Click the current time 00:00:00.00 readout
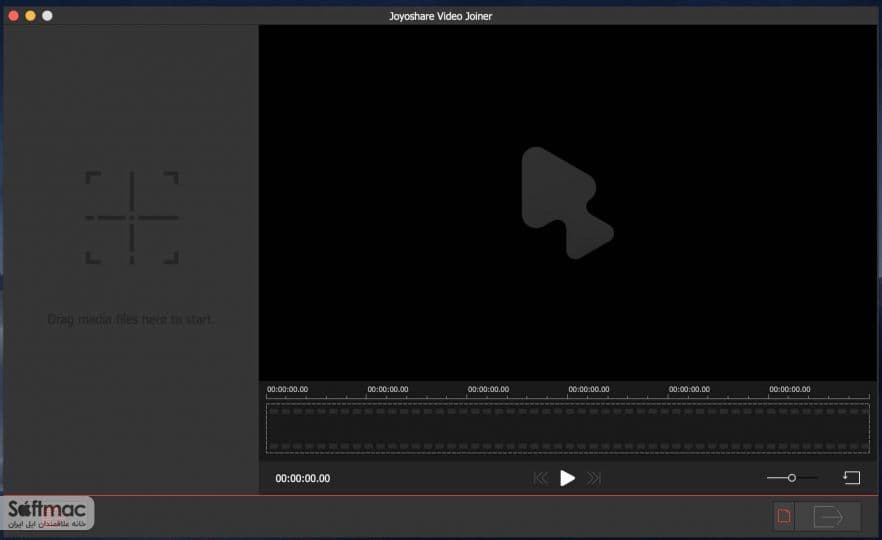The image size is (882, 540). coord(303,478)
